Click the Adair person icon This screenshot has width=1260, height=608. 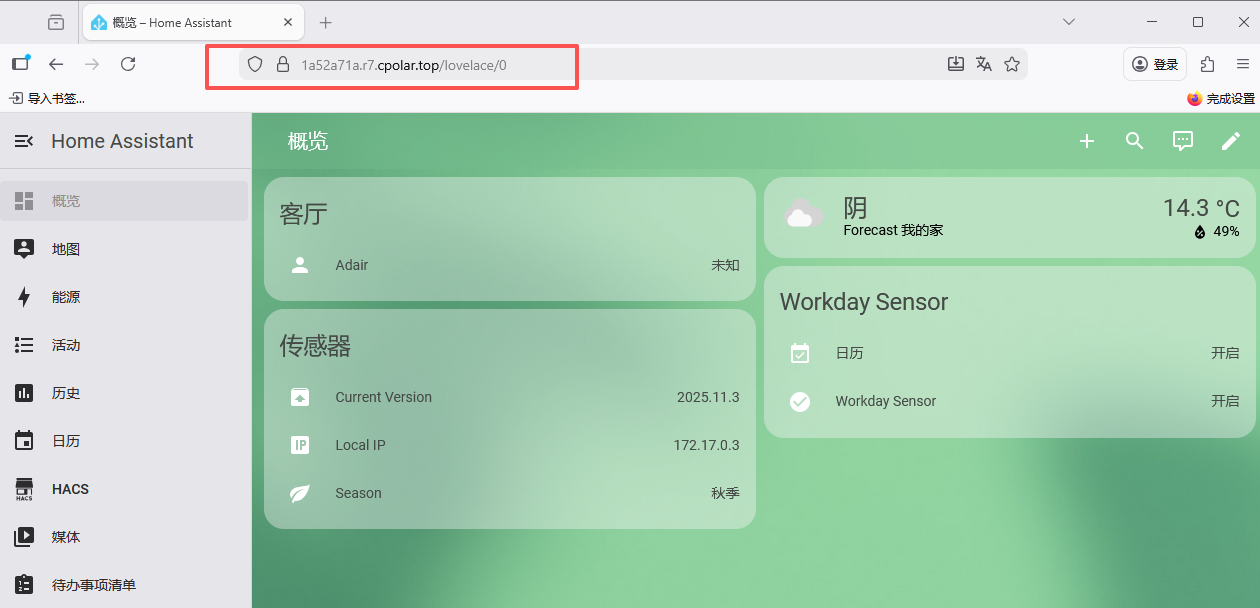tap(300, 265)
